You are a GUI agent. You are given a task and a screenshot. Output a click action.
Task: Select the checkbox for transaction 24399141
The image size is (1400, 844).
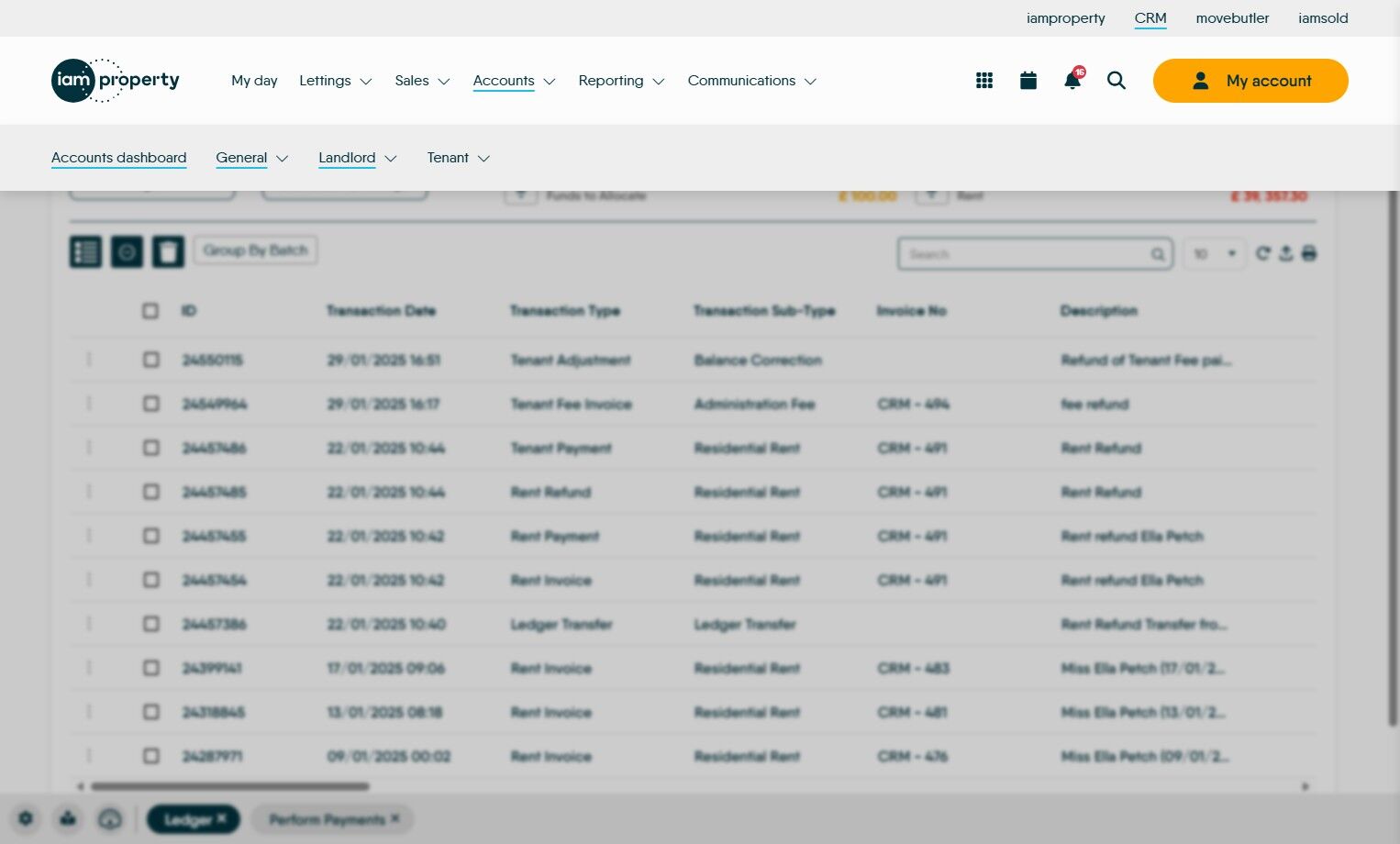(151, 668)
